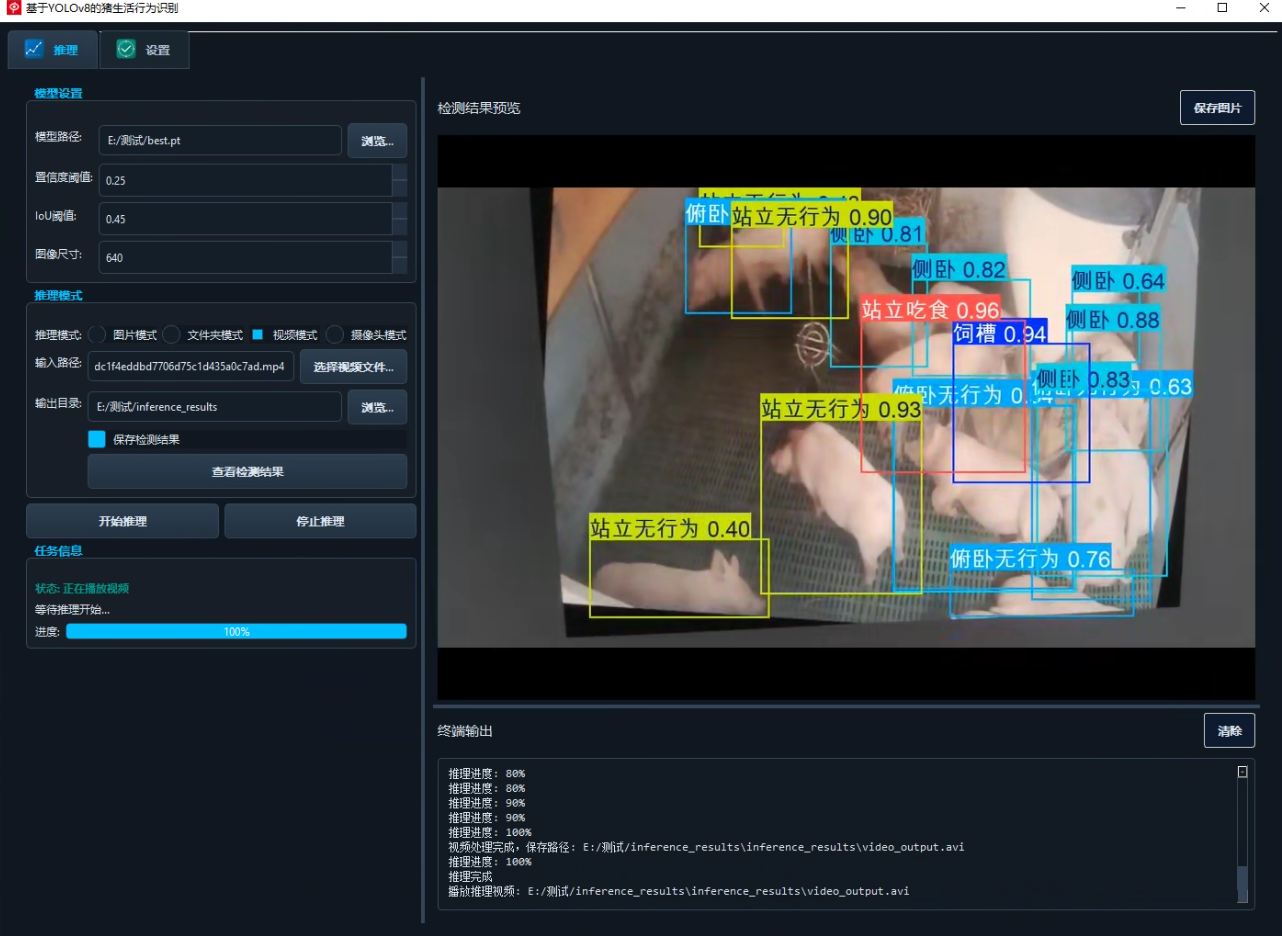Viewport: 1282px width, 936px height.
Task: Maximize the application window
Action: [1222, 8]
